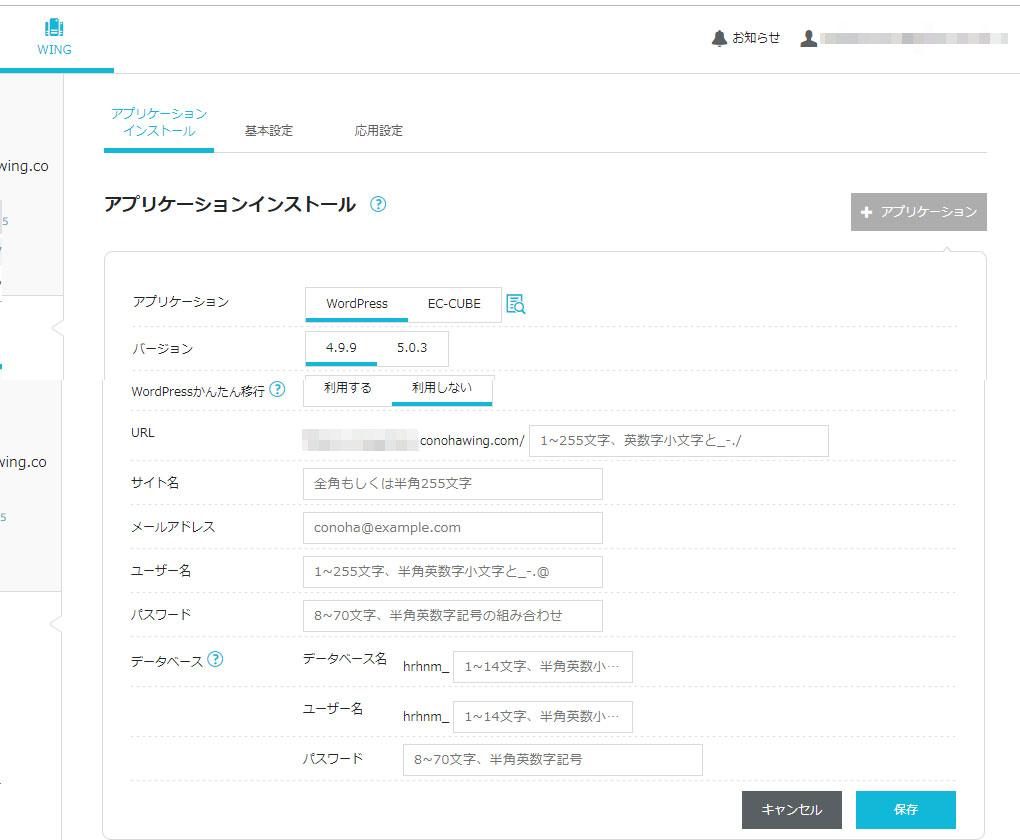Select 利用する for easy migration
Screen dimensions: 1020x840
[x=347, y=388]
